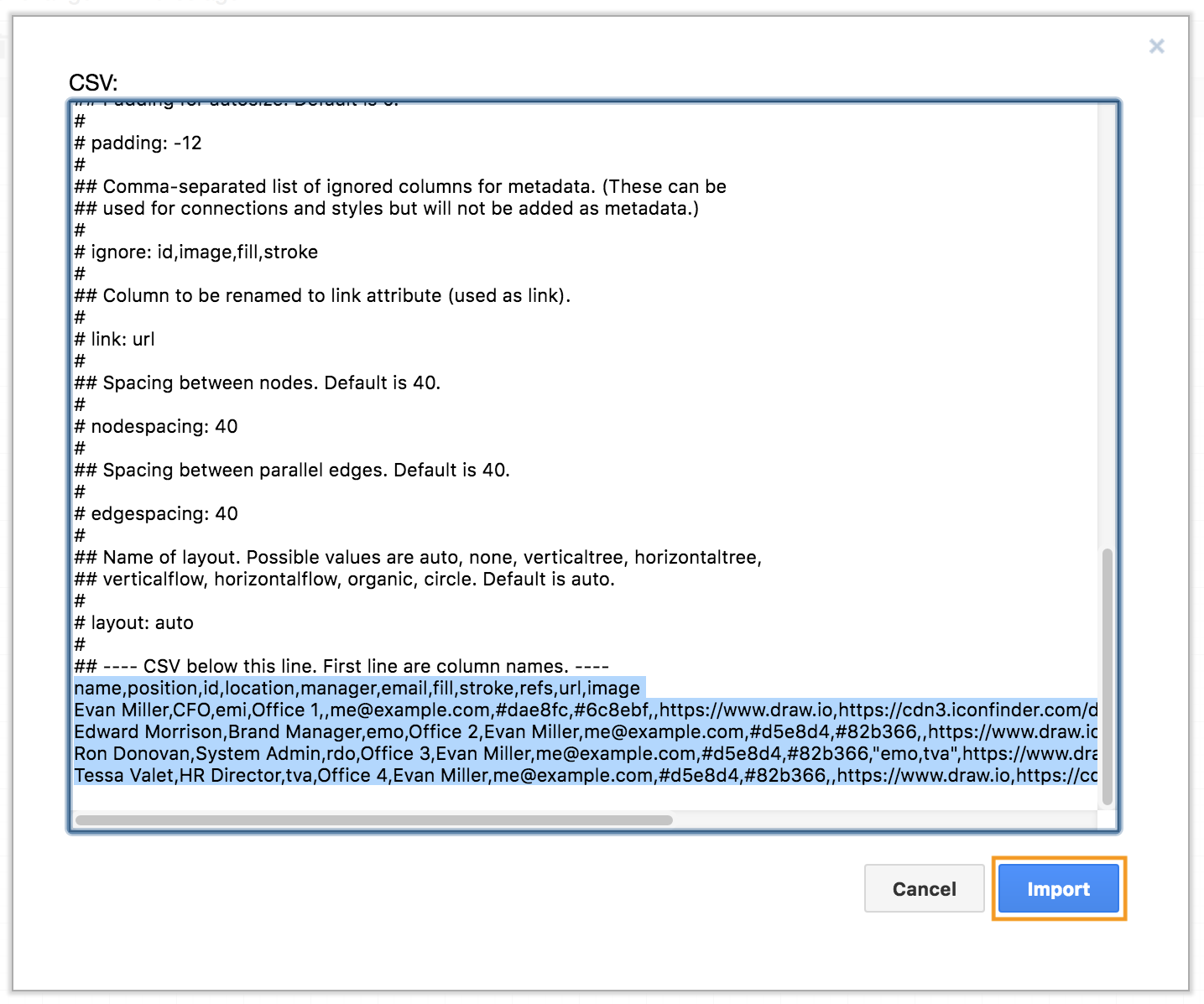
Task: Click the Ron Donovan System Admin row
Action: [503, 754]
